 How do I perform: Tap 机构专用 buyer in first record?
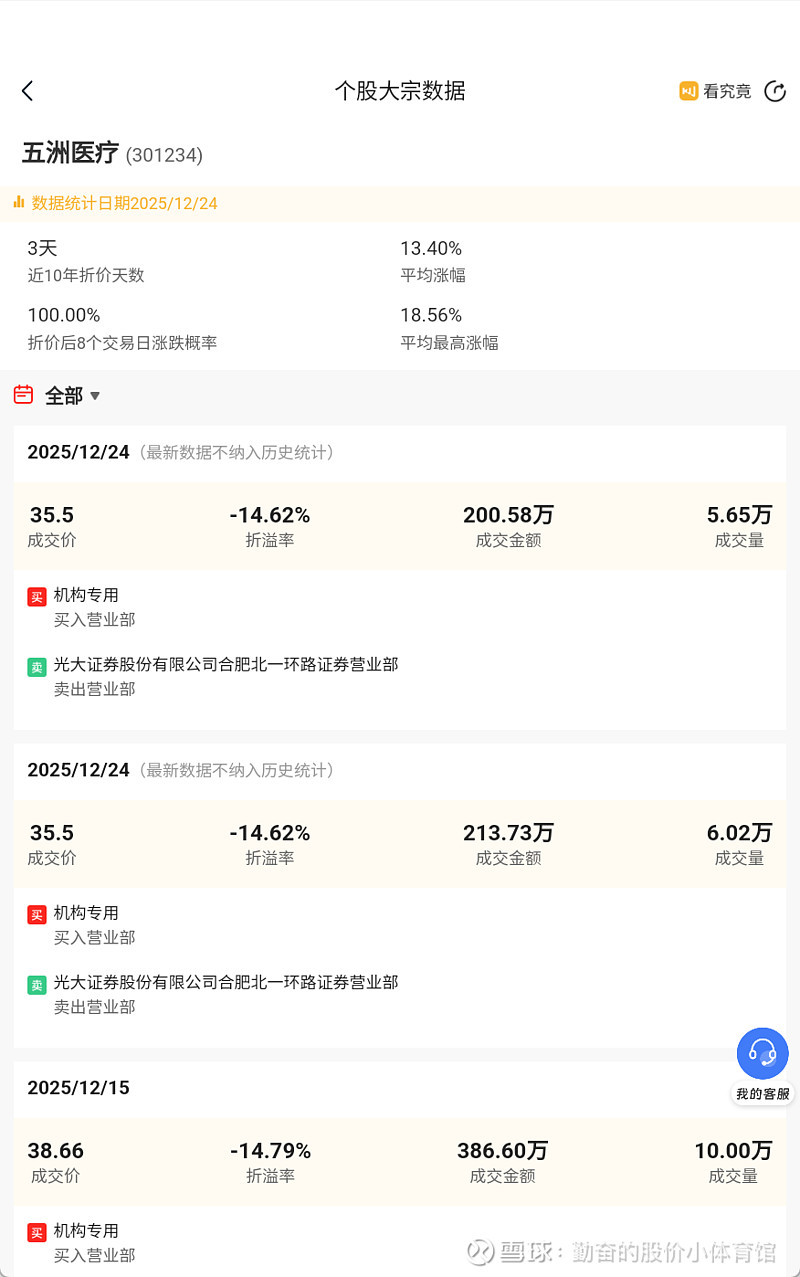(86, 595)
